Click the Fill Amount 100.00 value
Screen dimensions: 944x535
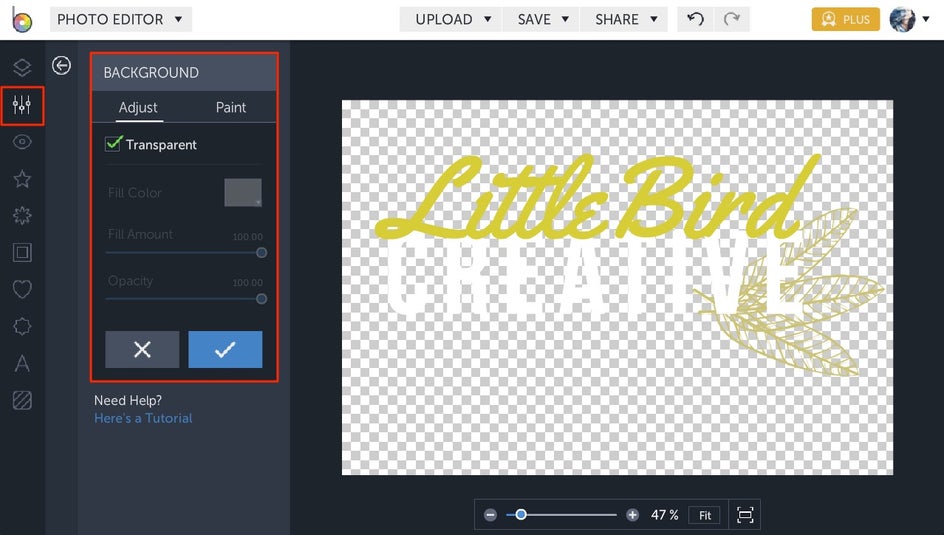(247, 237)
